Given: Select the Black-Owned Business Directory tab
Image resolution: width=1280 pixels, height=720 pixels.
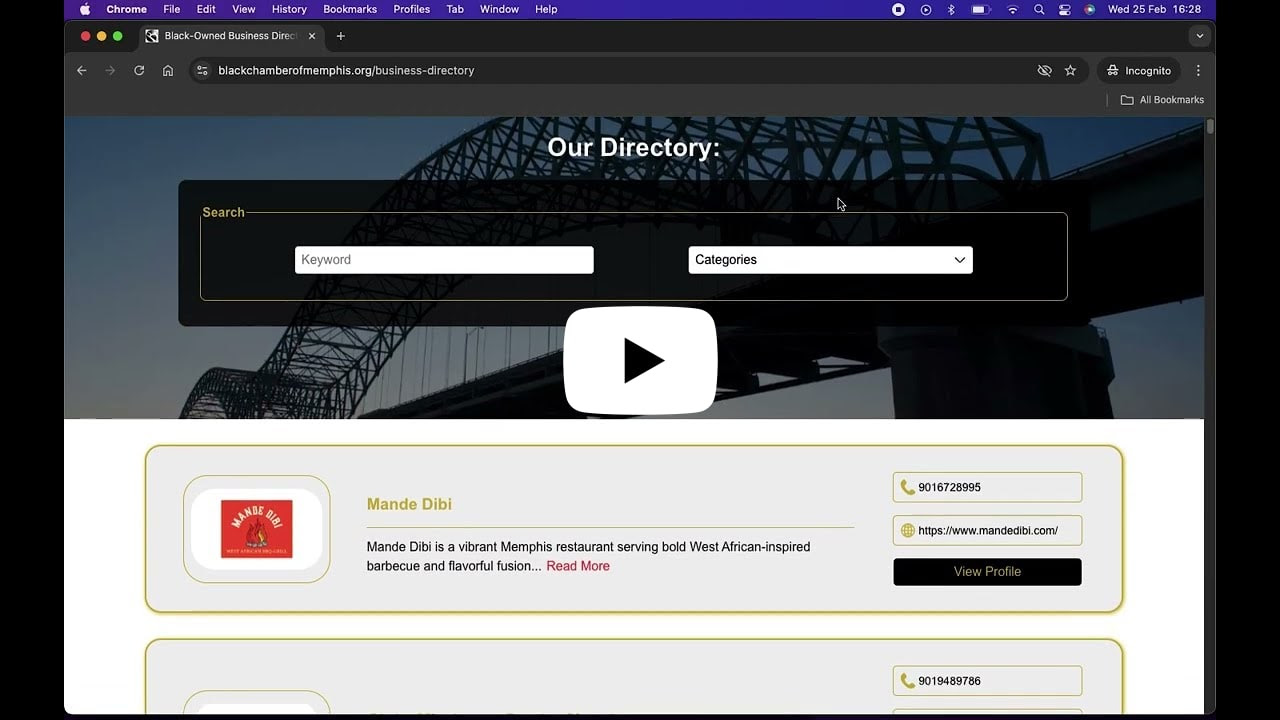Looking at the screenshot, I should pyautogui.click(x=231, y=36).
